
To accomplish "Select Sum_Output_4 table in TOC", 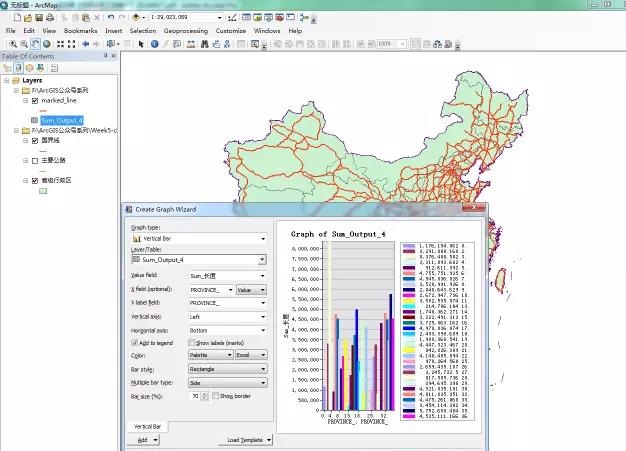I will 62,121.
